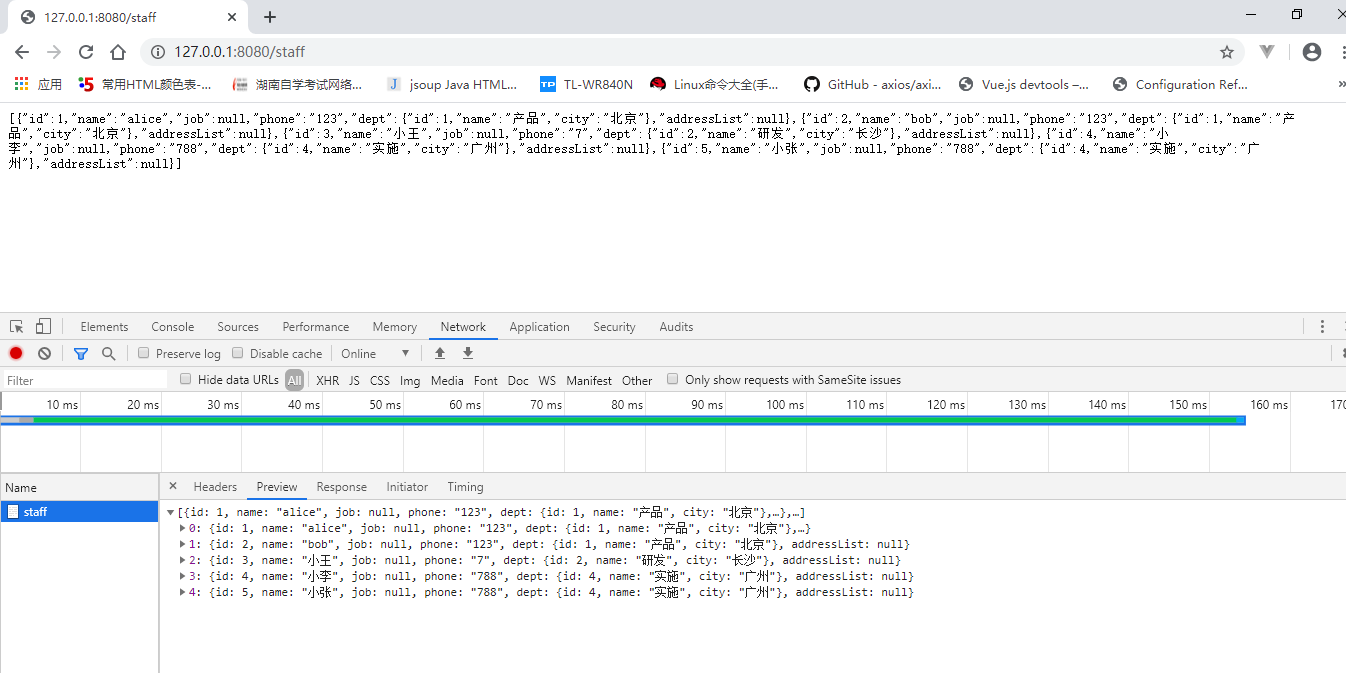Open the Audits panel tab

676,327
